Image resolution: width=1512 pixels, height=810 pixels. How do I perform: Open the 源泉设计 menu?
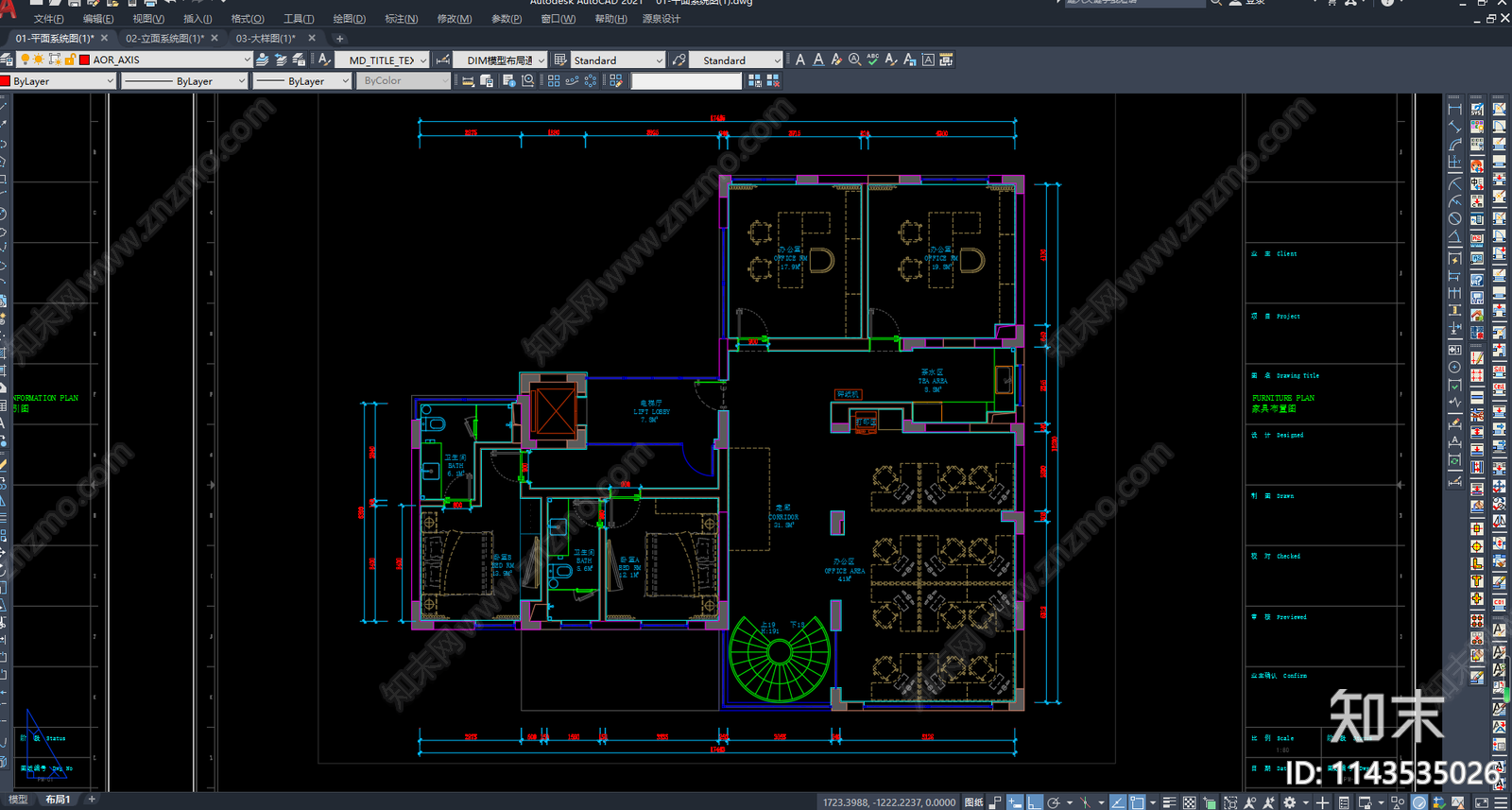[x=661, y=19]
